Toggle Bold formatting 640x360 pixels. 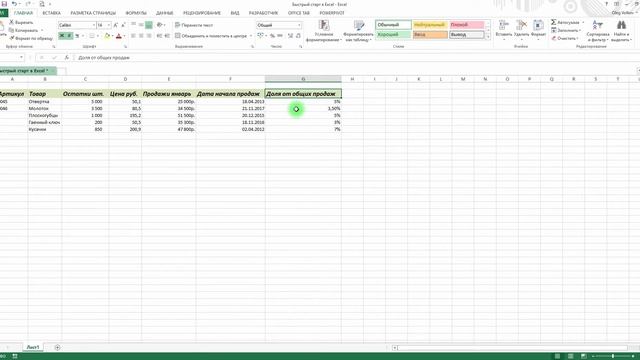coord(62,36)
